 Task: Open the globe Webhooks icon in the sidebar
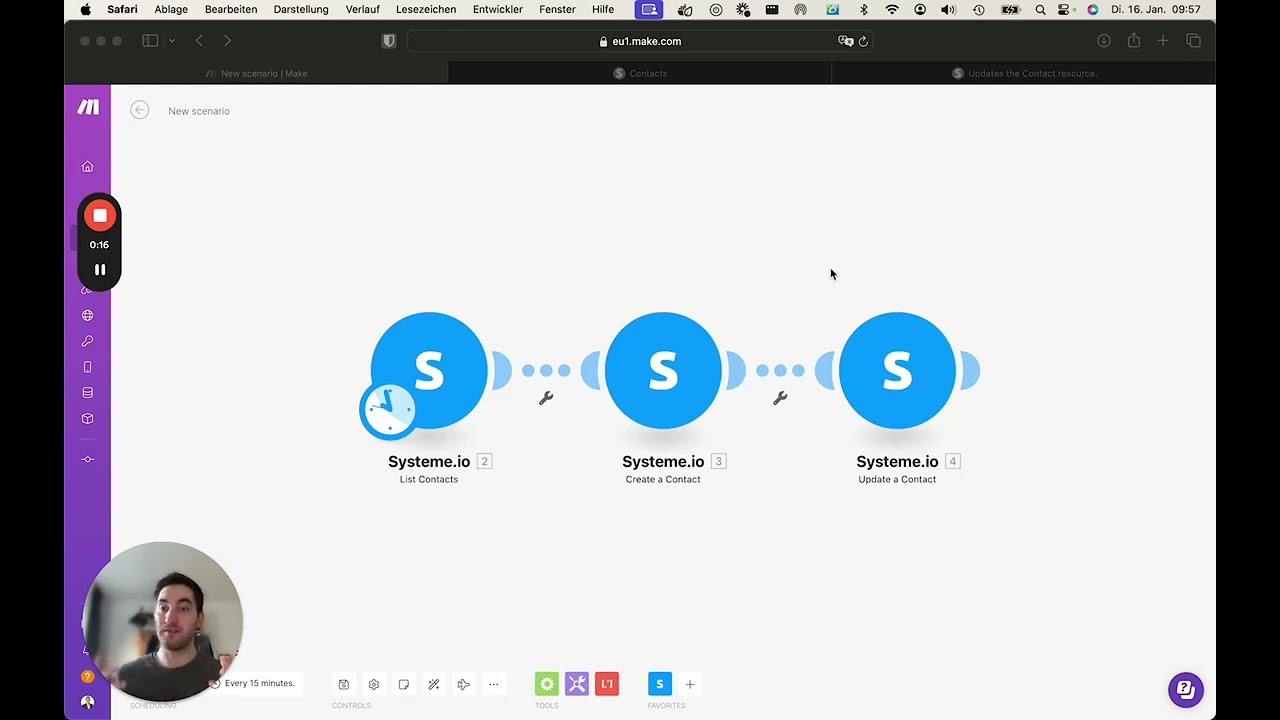(87, 315)
